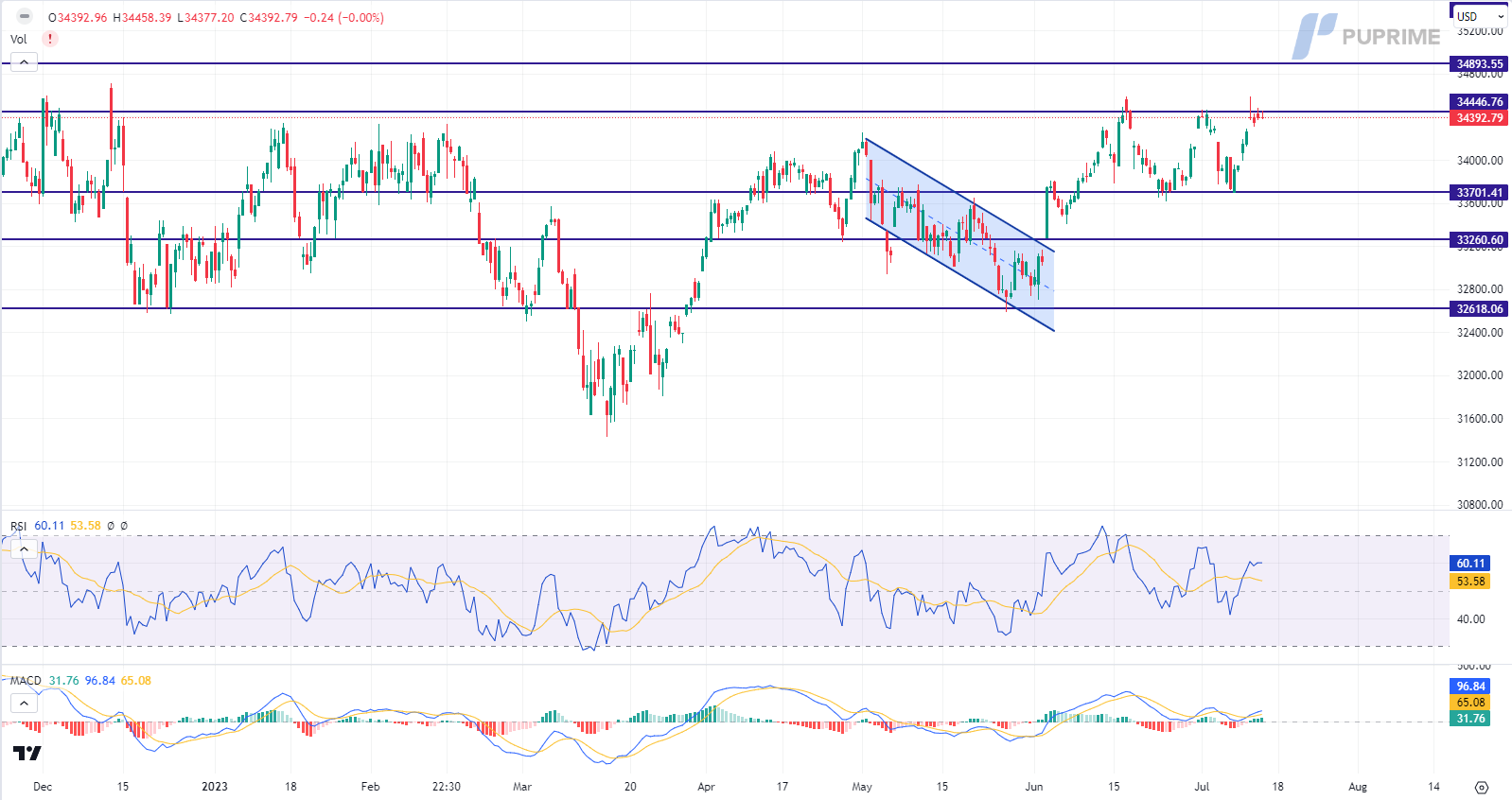The image size is (1512, 800).
Task: Click the Aug label on time axis
Action: (1358, 787)
